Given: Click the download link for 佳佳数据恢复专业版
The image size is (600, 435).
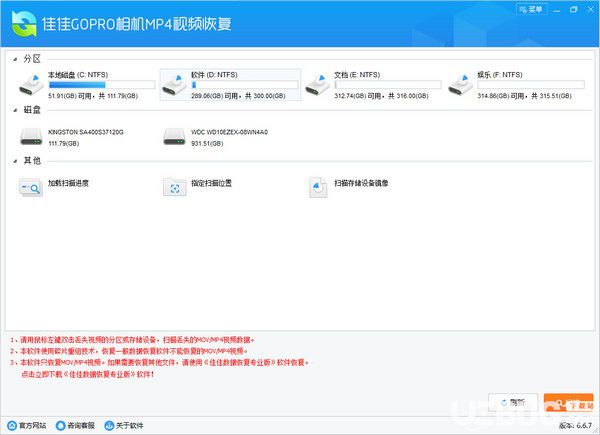Looking at the screenshot, I should 88,374.
